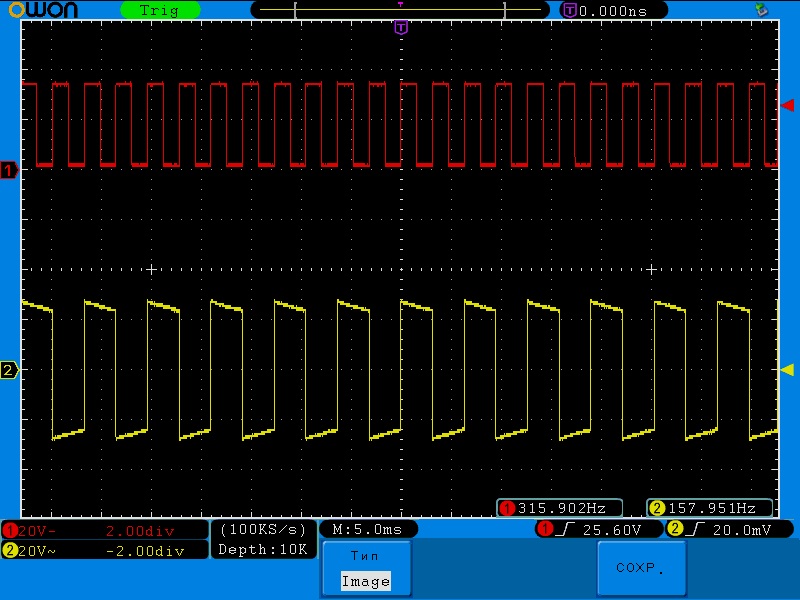The width and height of the screenshot is (800, 600).
Task: Click the right cursor cross on the center line
Action: (651, 269)
